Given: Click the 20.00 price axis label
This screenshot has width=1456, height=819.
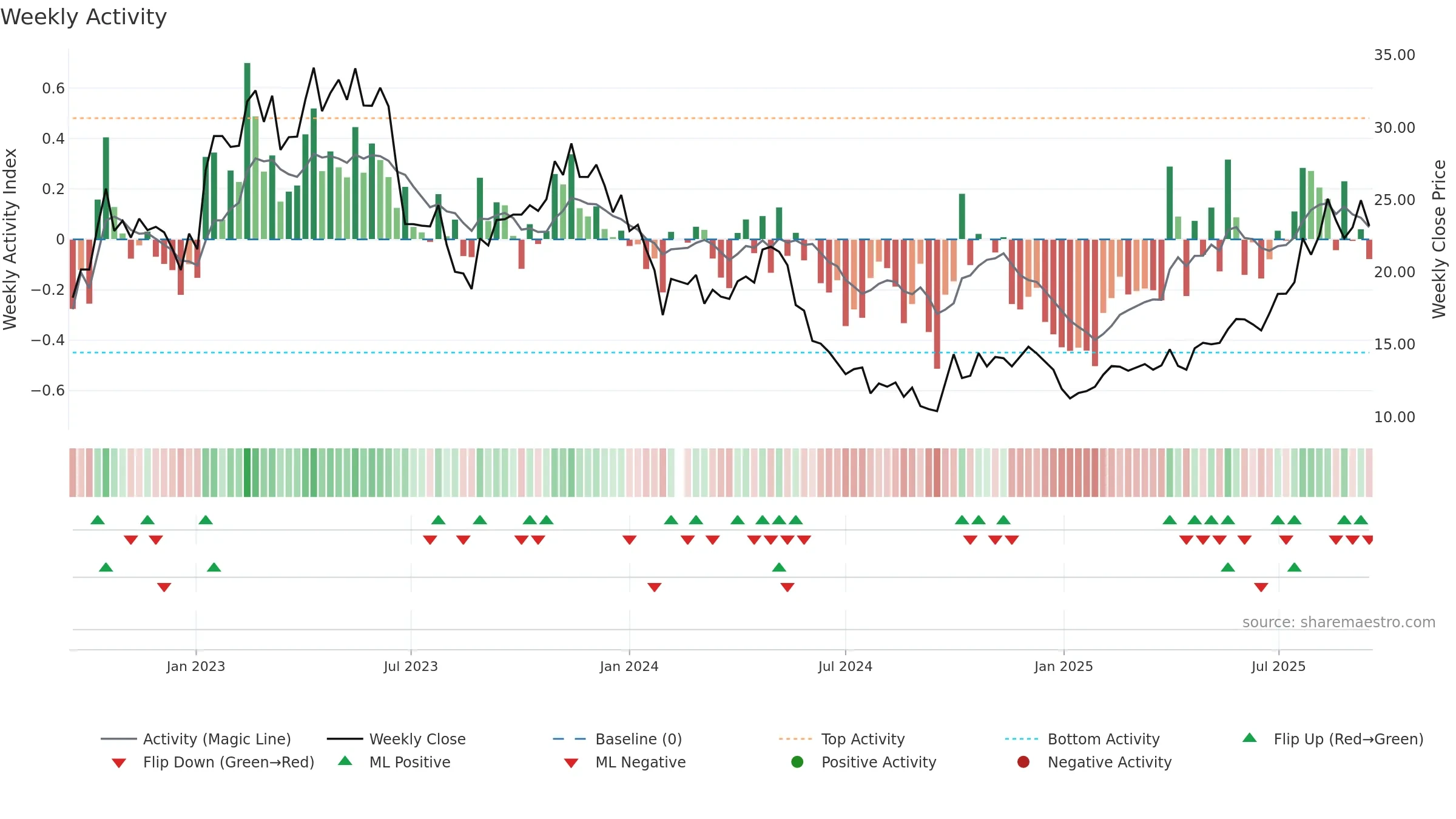Looking at the screenshot, I should point(1394,272).
